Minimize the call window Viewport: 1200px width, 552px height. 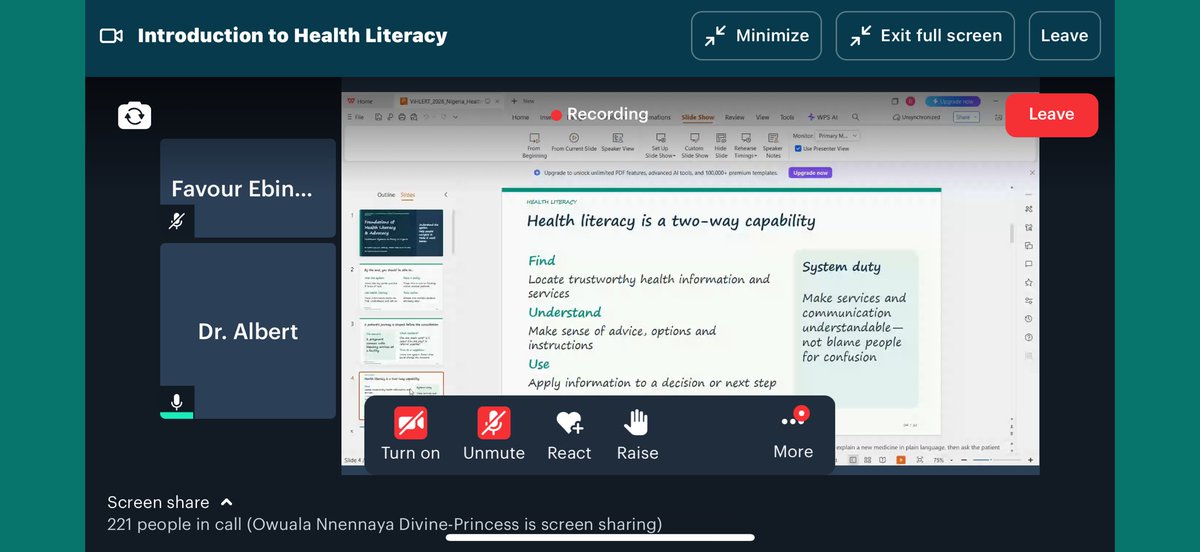point(756,36)
